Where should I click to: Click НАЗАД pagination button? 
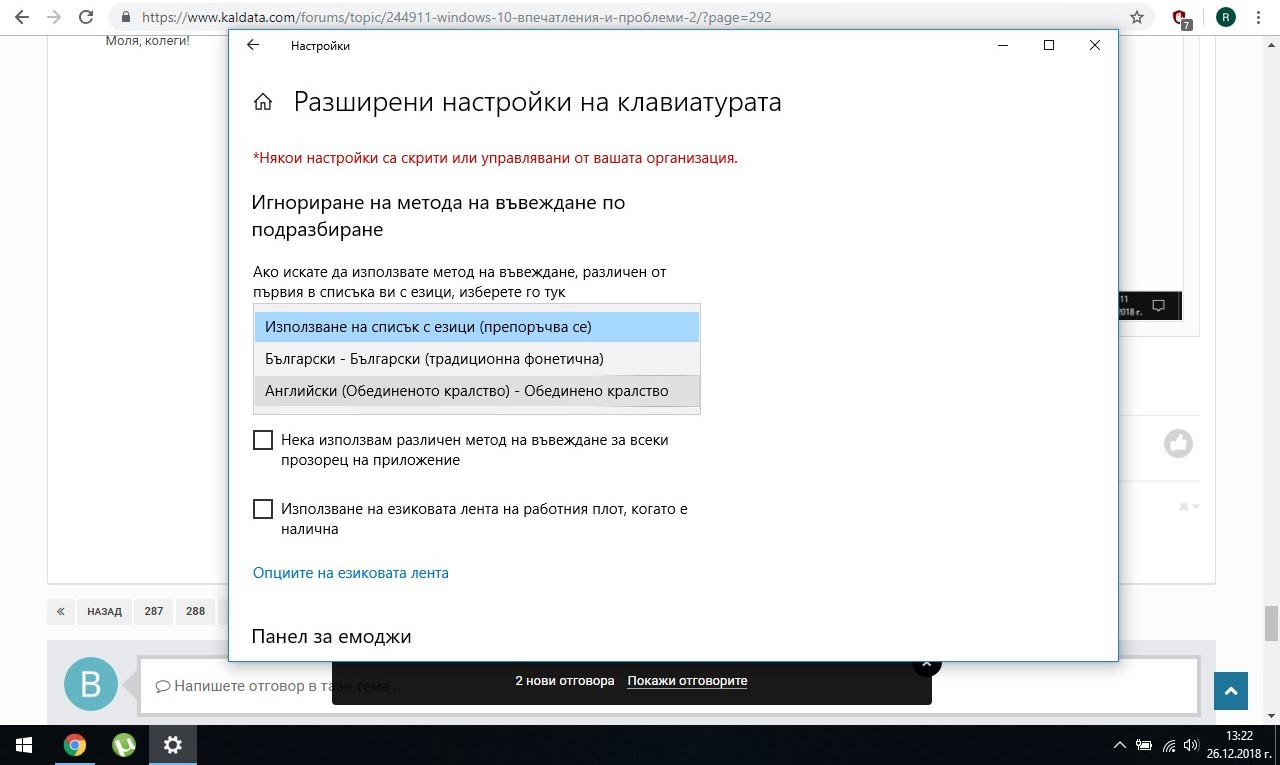tap(104, 611)
